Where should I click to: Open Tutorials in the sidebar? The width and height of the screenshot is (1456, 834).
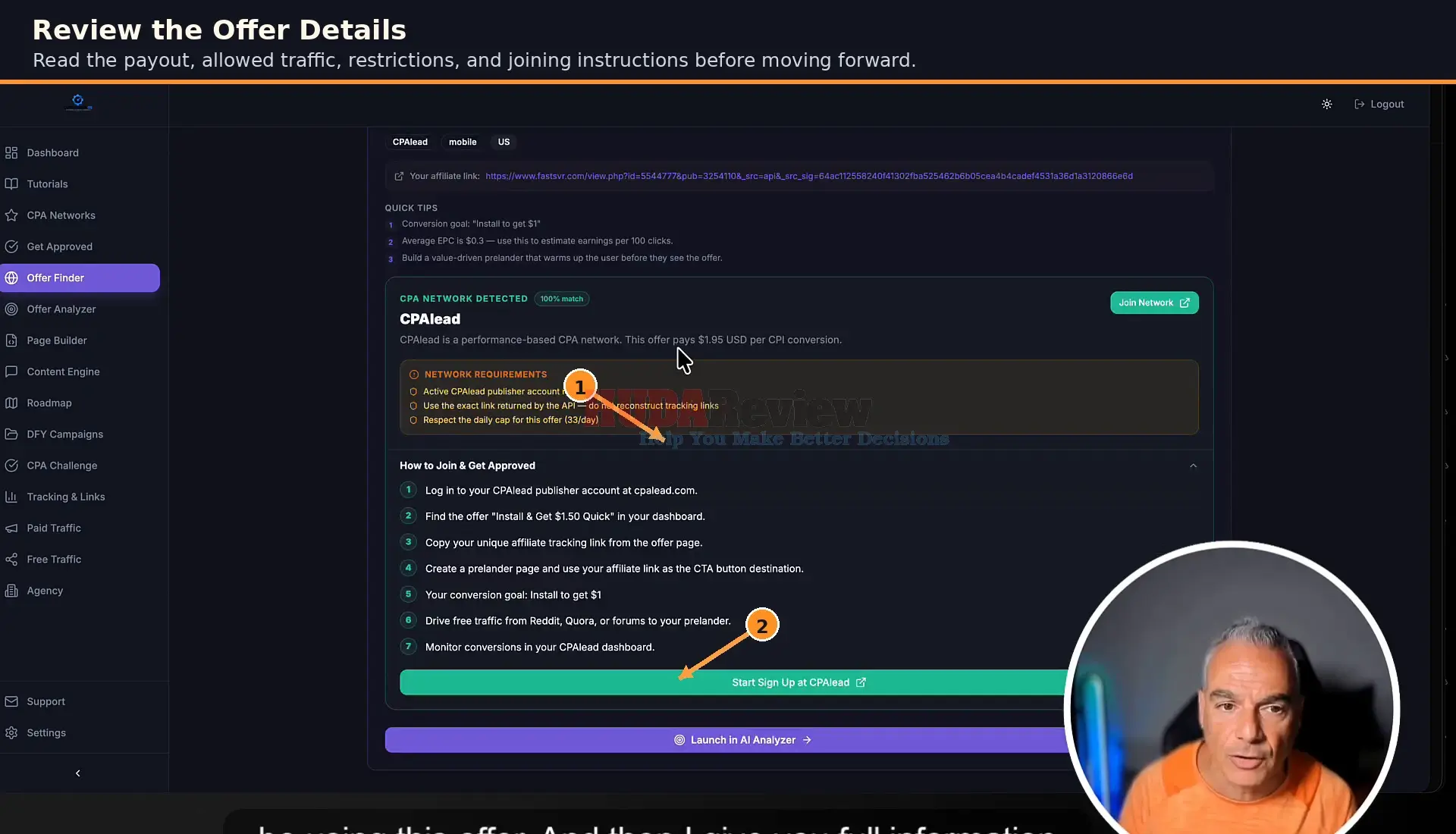pyautogui.click(x=80, y=183)
